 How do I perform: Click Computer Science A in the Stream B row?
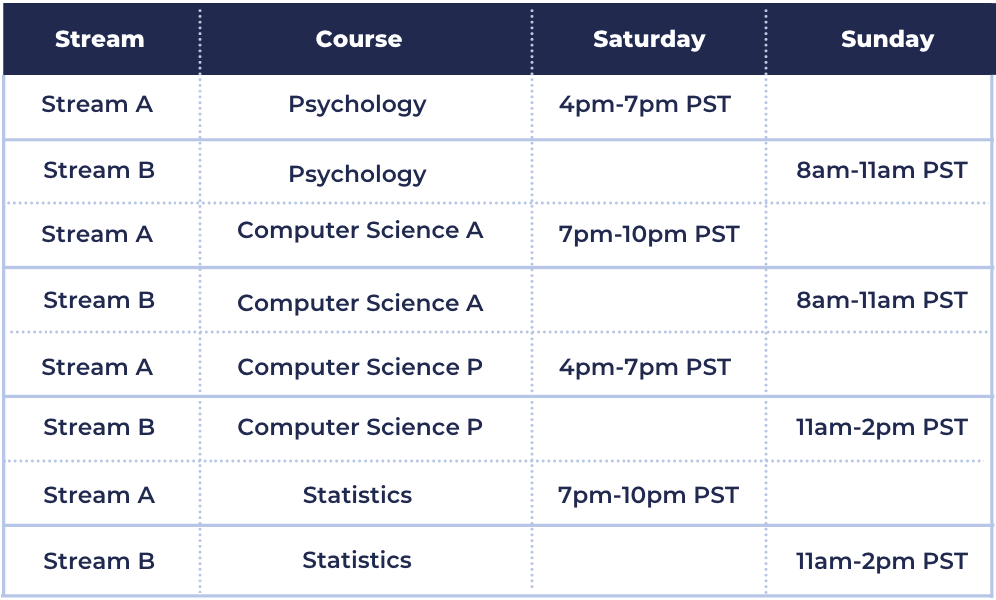pos(360,303)
